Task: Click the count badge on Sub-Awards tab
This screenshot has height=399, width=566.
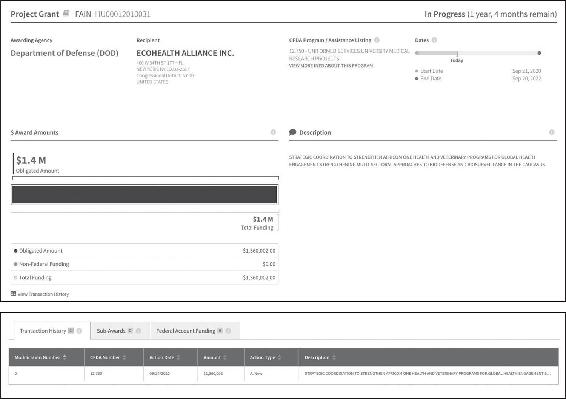Action: (131, 330)
